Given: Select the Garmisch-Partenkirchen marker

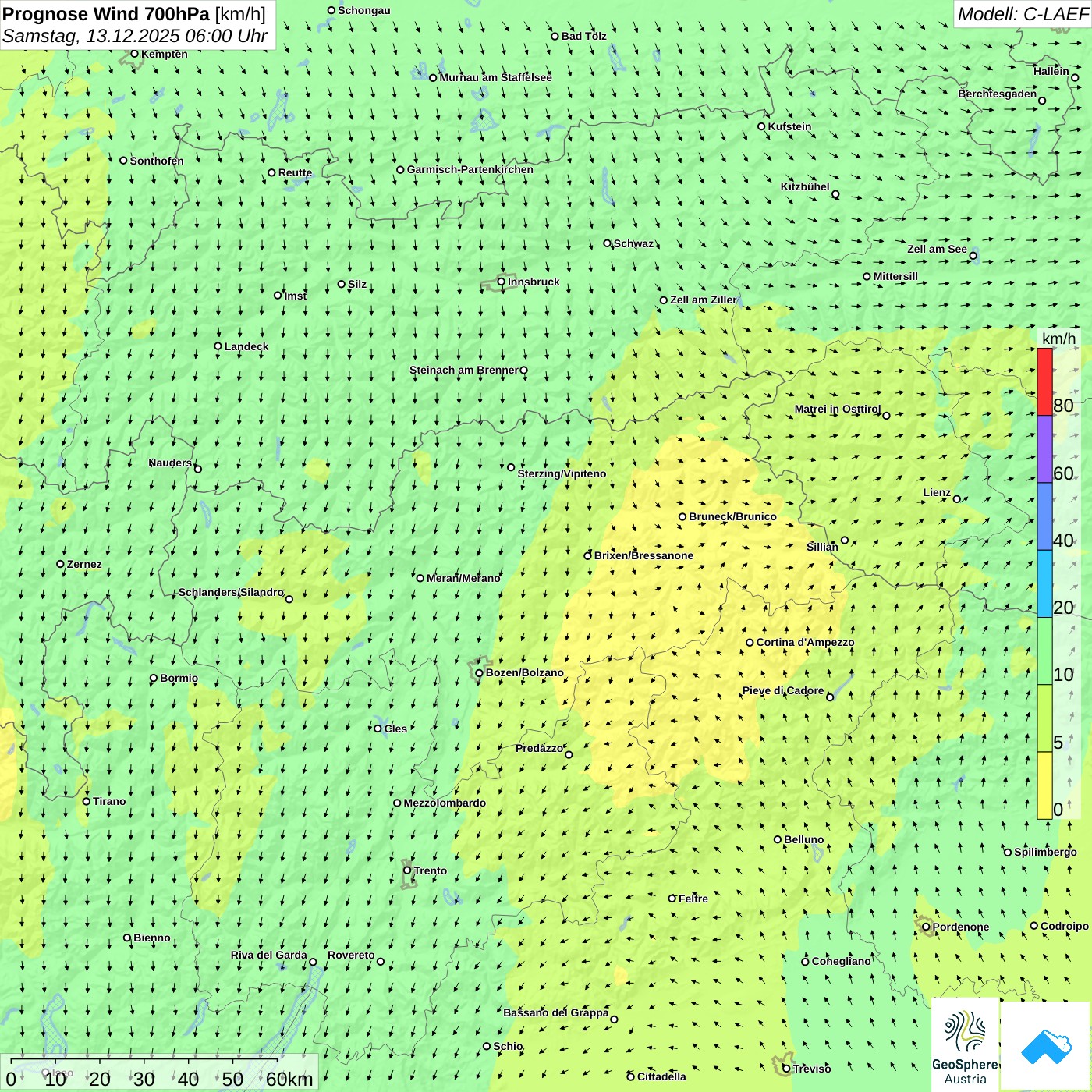Looking at the screenshot, I should 400,169.
